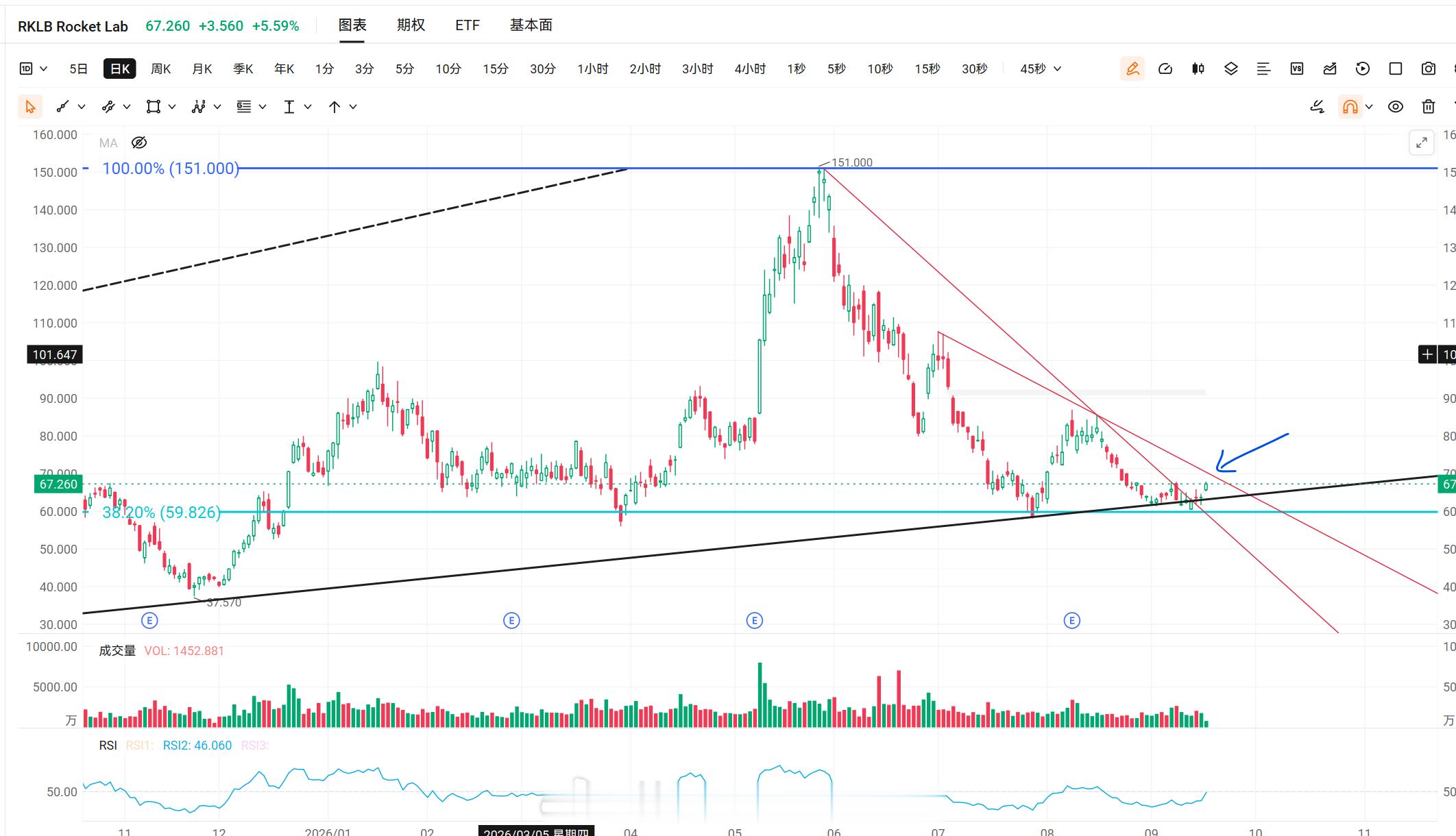Open the VS compare icon

coord(1297,69)
